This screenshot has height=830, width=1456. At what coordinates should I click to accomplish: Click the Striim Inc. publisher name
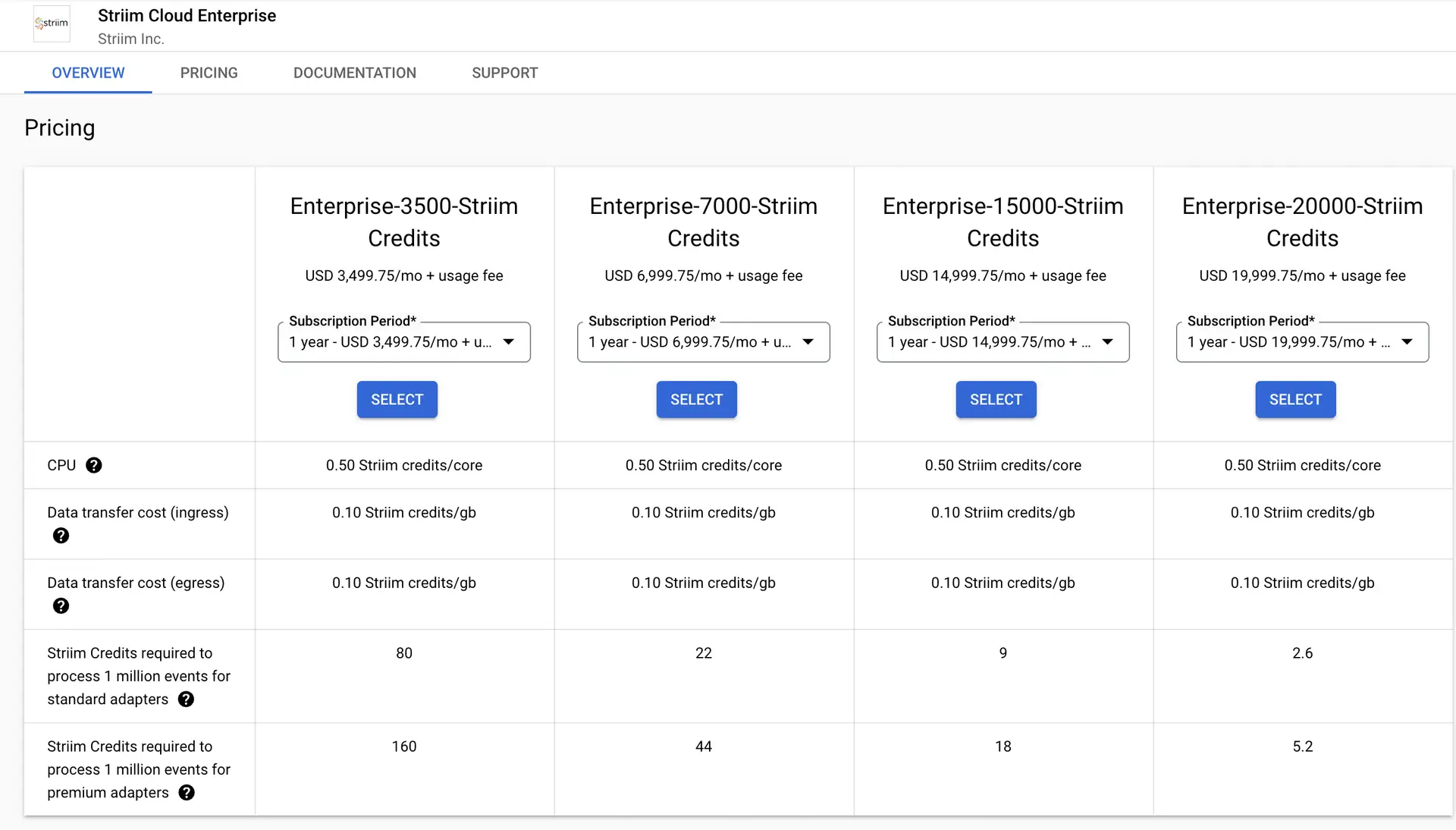130,39
